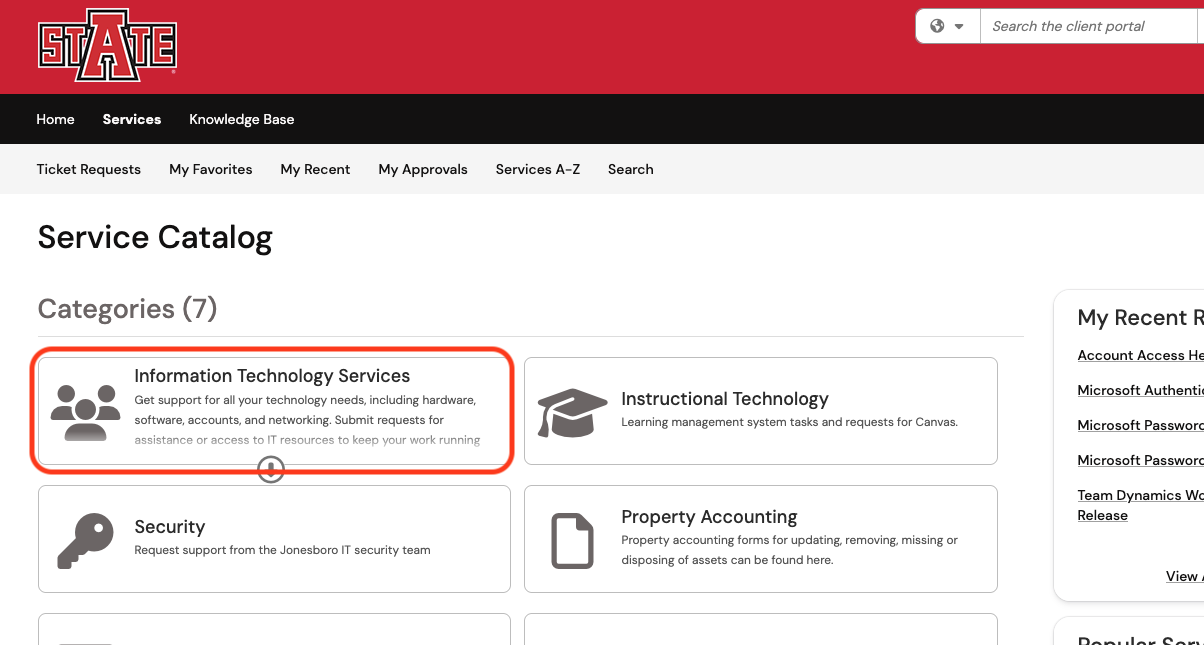Select the My Favorites tab

point(211,169)
